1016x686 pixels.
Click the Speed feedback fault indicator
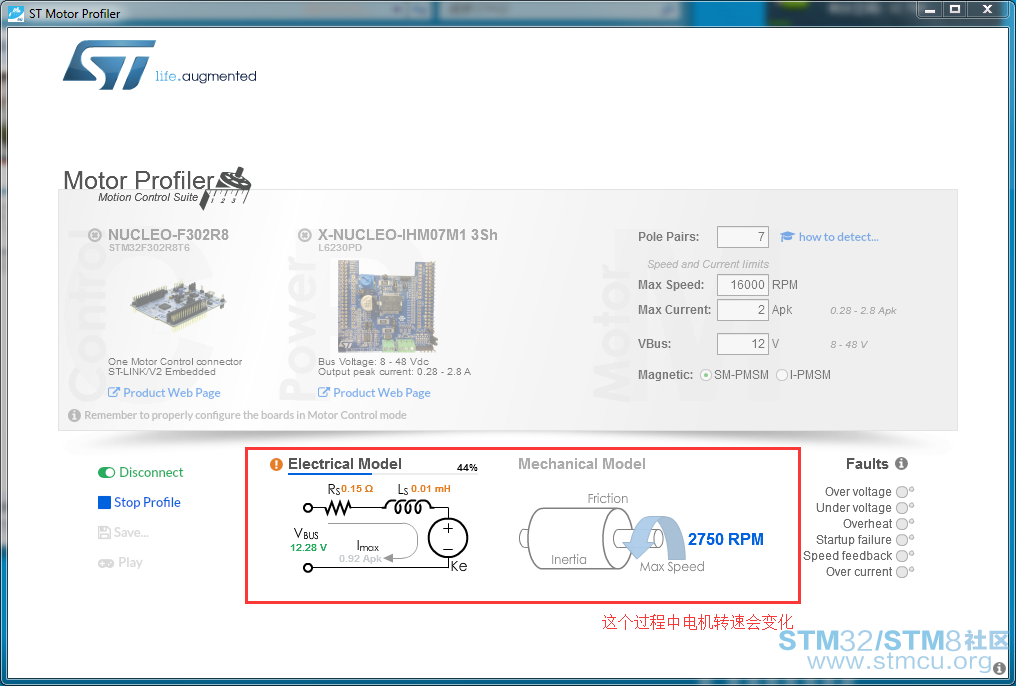(x=902, y=556)
